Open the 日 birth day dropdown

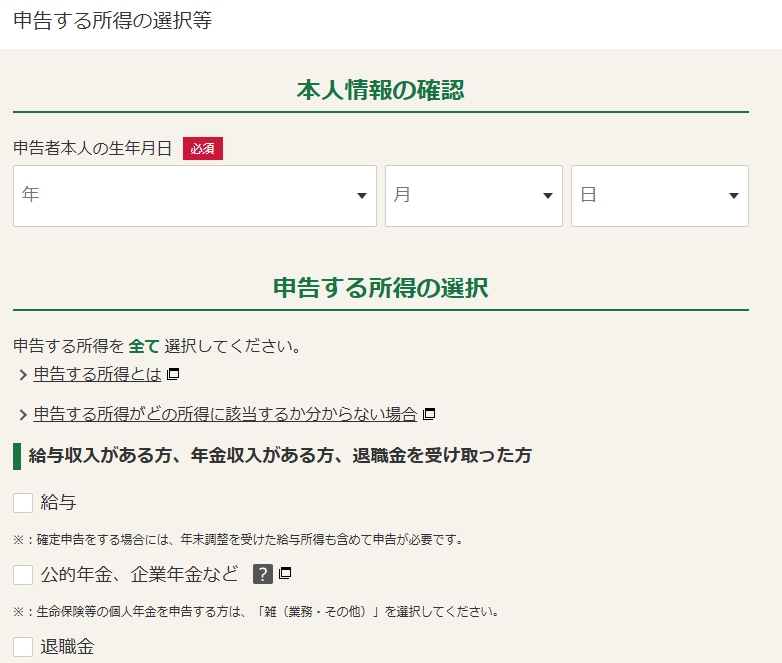660,196
